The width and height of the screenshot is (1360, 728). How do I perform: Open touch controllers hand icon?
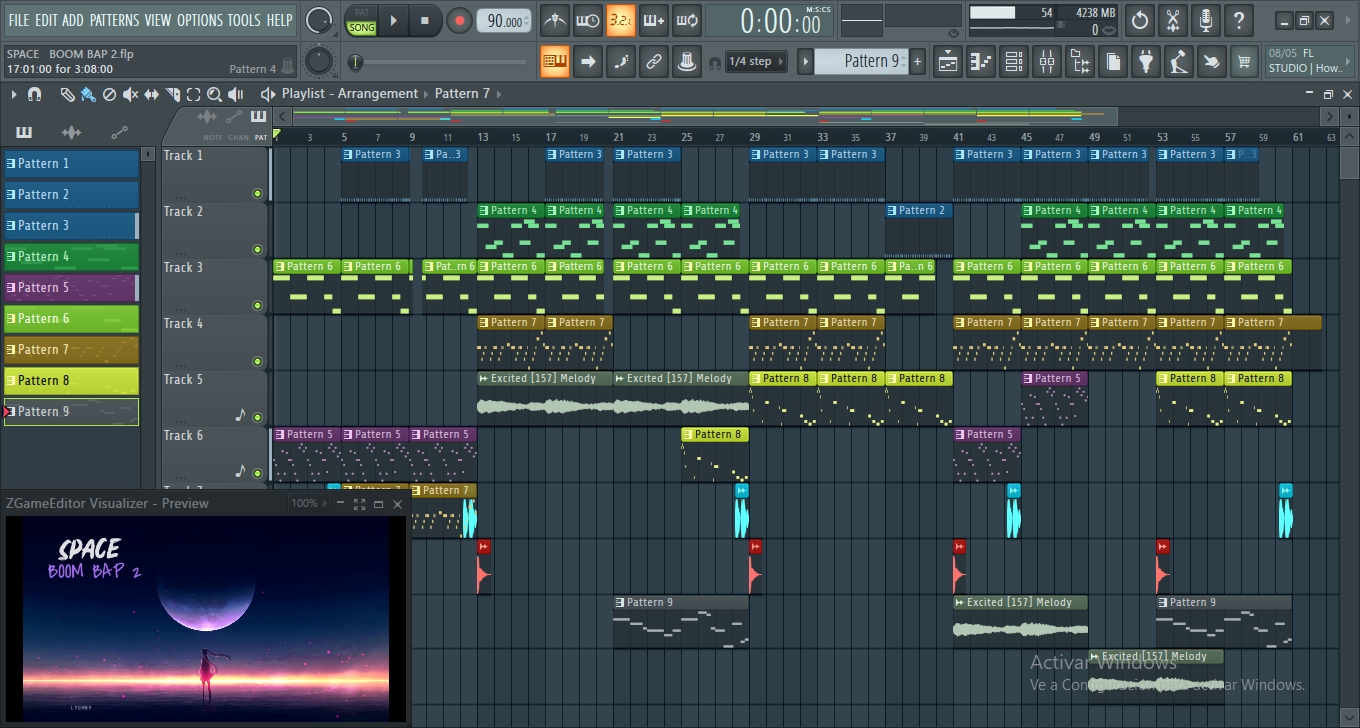tap(1212, 62)
